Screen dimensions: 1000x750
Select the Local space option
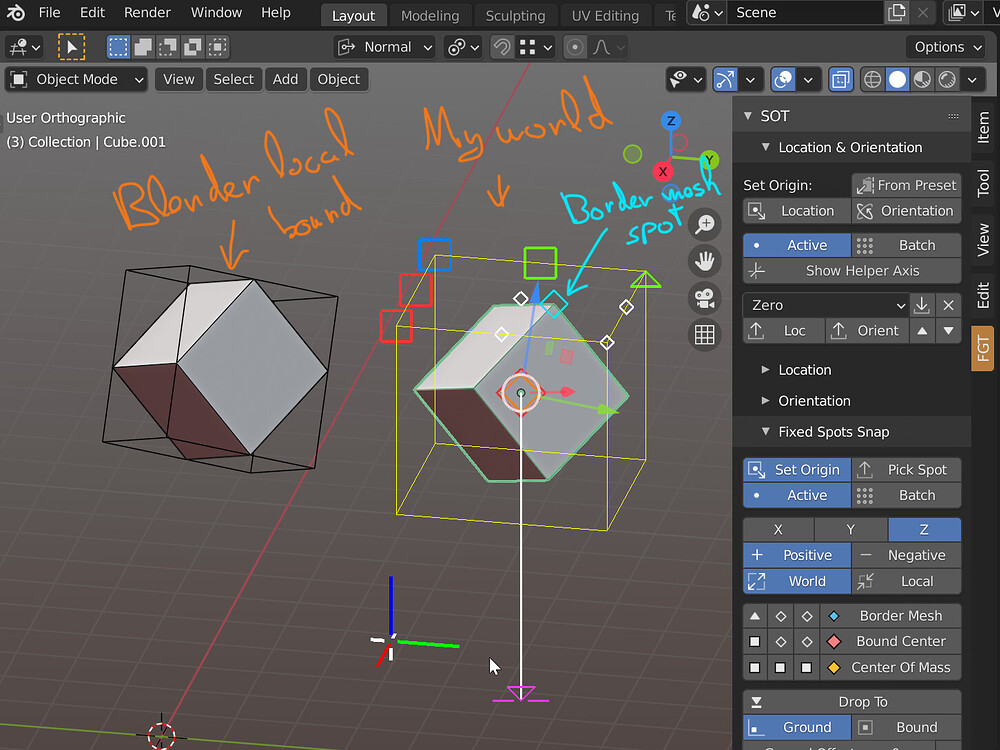coord(906,581)
